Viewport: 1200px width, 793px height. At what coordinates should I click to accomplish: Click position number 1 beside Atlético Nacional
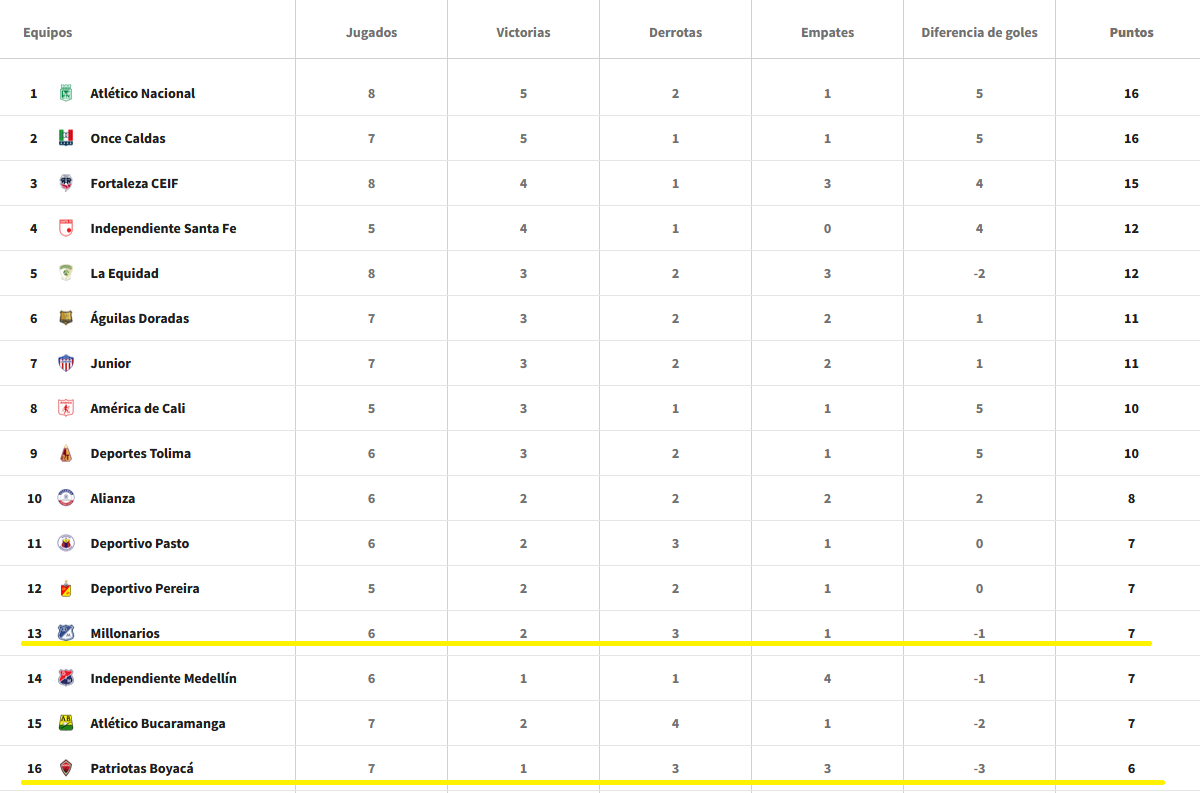pyautogui.click(x=33, y=93)
